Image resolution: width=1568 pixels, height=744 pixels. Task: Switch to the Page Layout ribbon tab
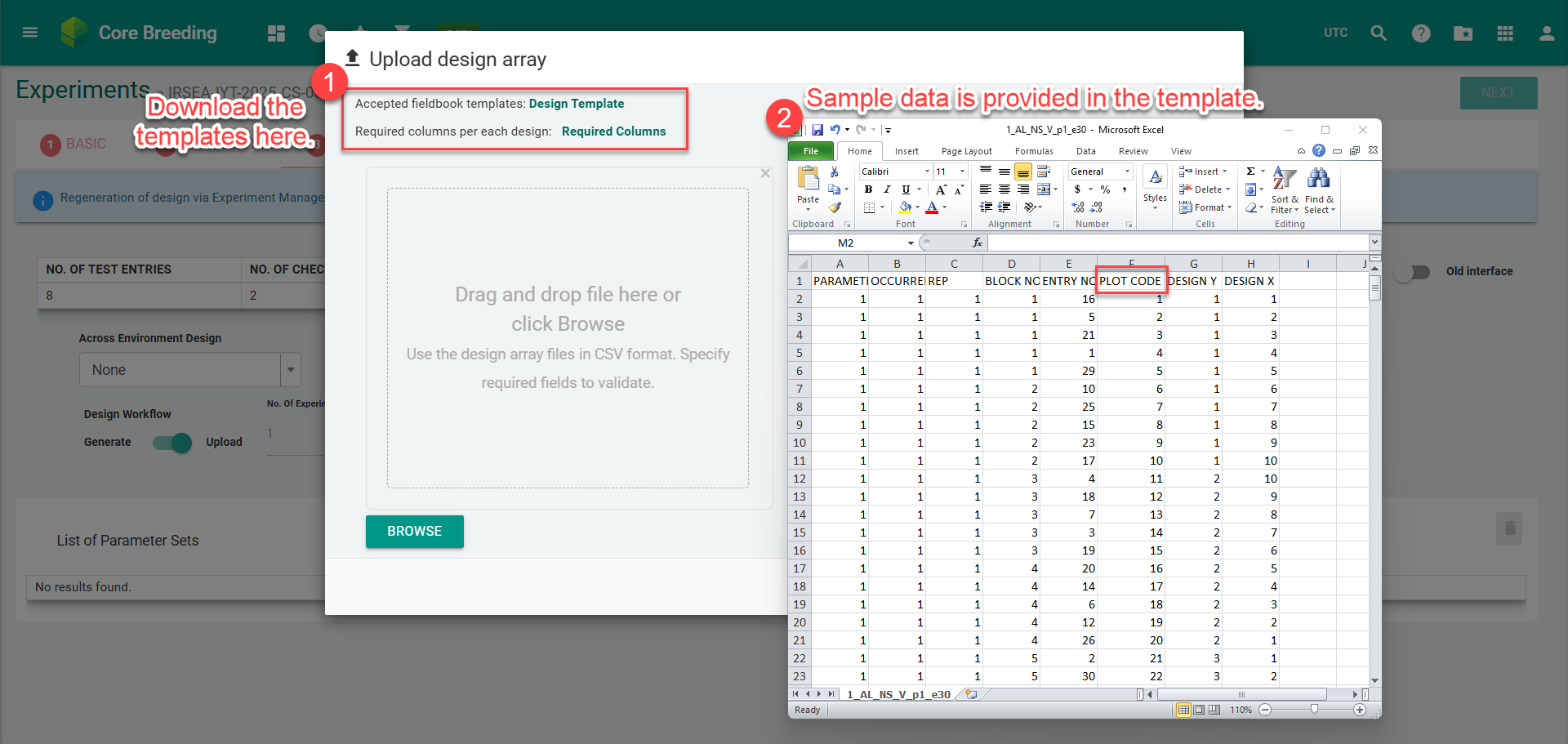966,151
